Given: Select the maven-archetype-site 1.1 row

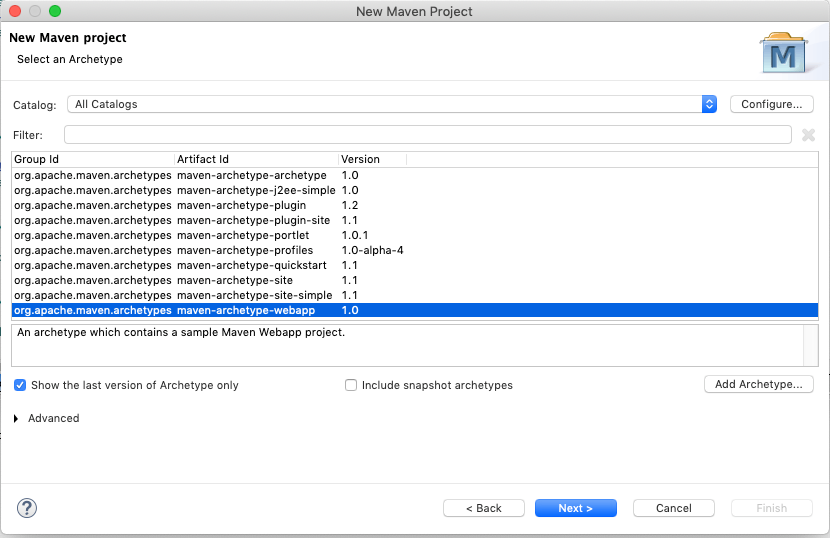Looking at the screenshot, I should [x=415, y=280].
